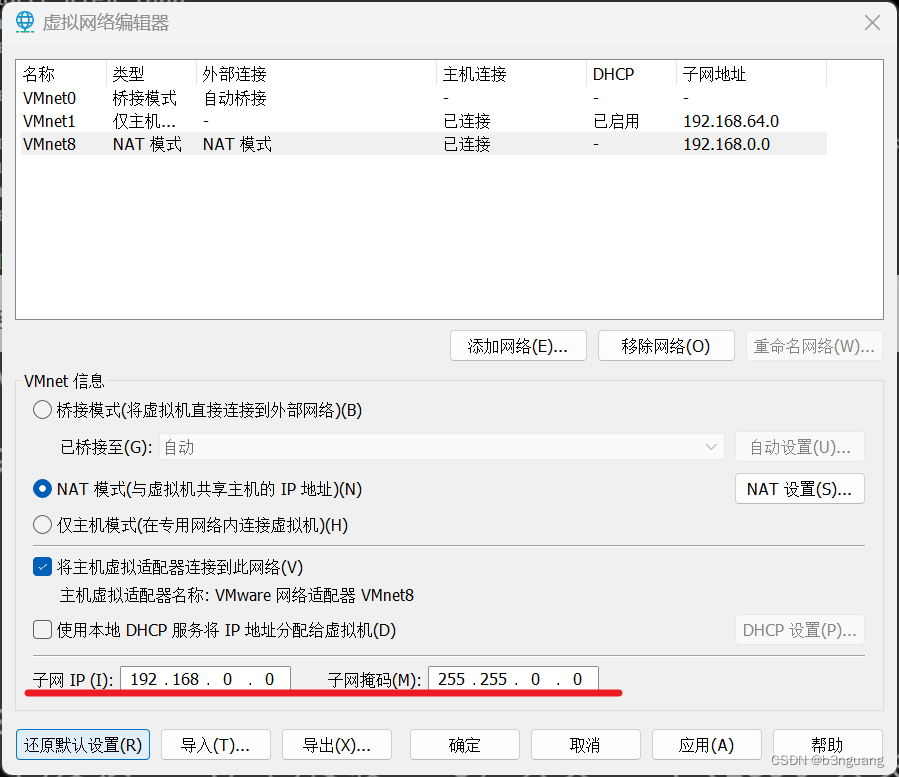Select the VMnet1 row
The image size is (899, 777).
point(424,121)
